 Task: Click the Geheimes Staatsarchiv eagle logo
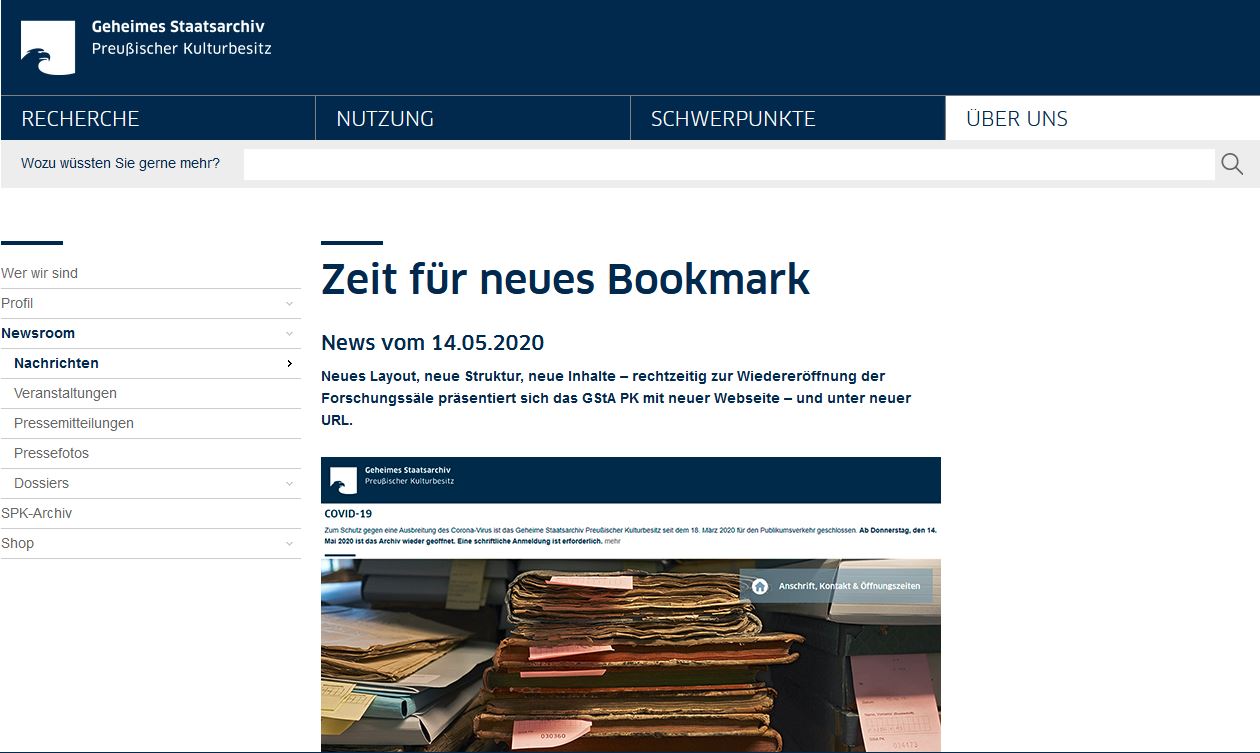tap(48, 48)
